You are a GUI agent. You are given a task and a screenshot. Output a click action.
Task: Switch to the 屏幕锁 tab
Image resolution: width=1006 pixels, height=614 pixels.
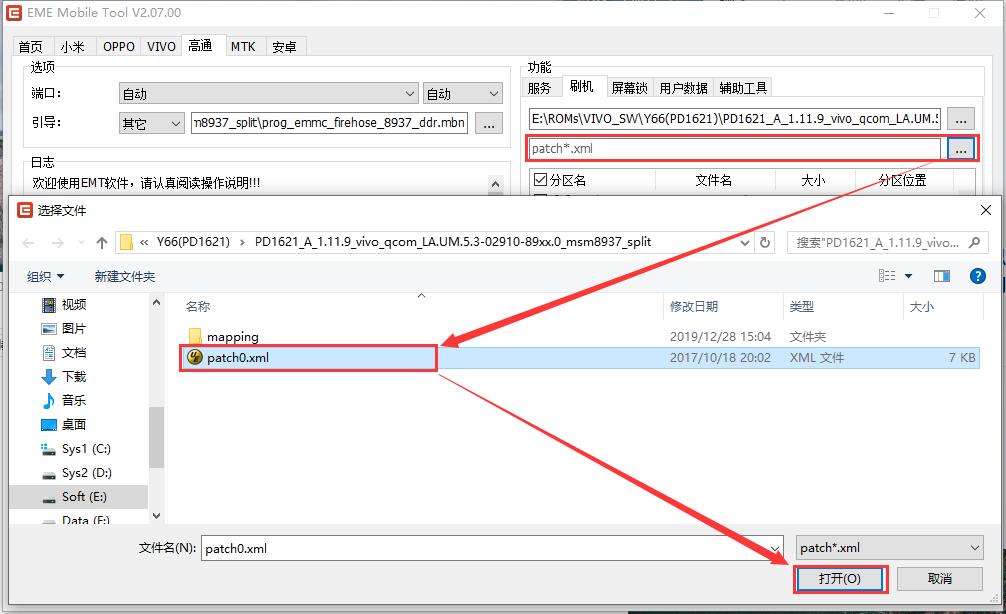(x=629, y=88)
